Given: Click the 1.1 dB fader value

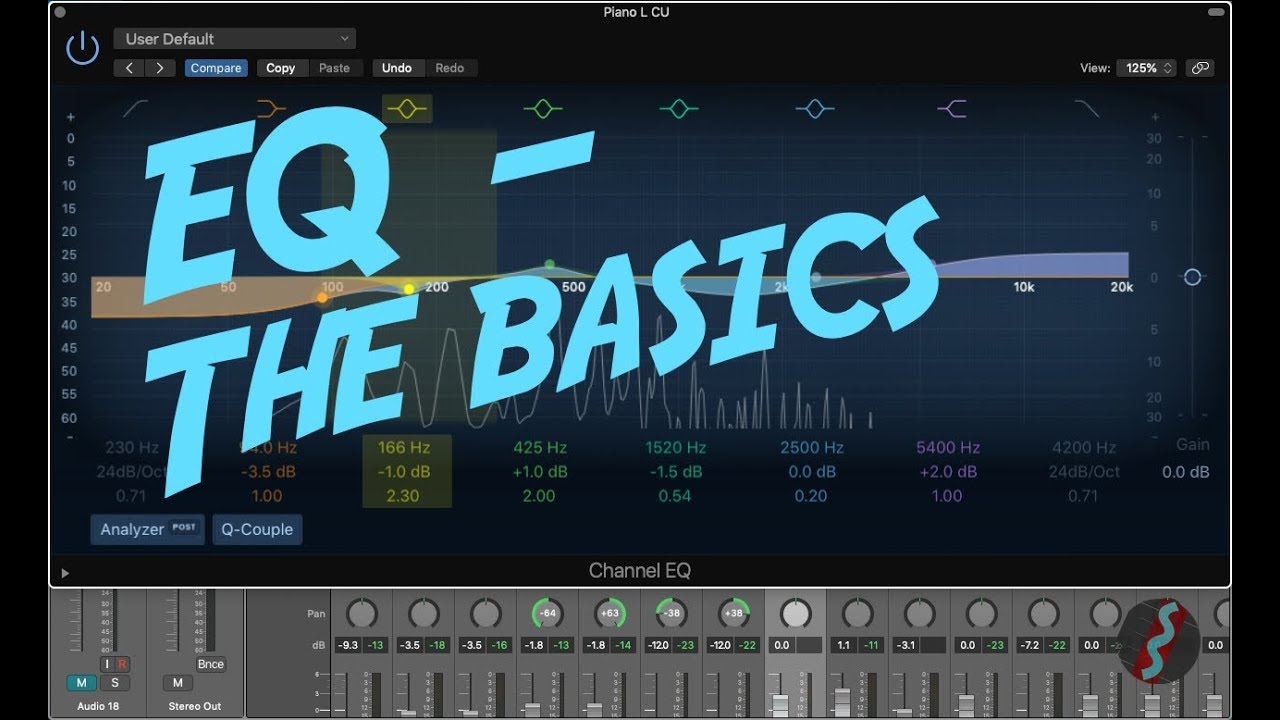Looking at the screenshot, I should 844,646.
